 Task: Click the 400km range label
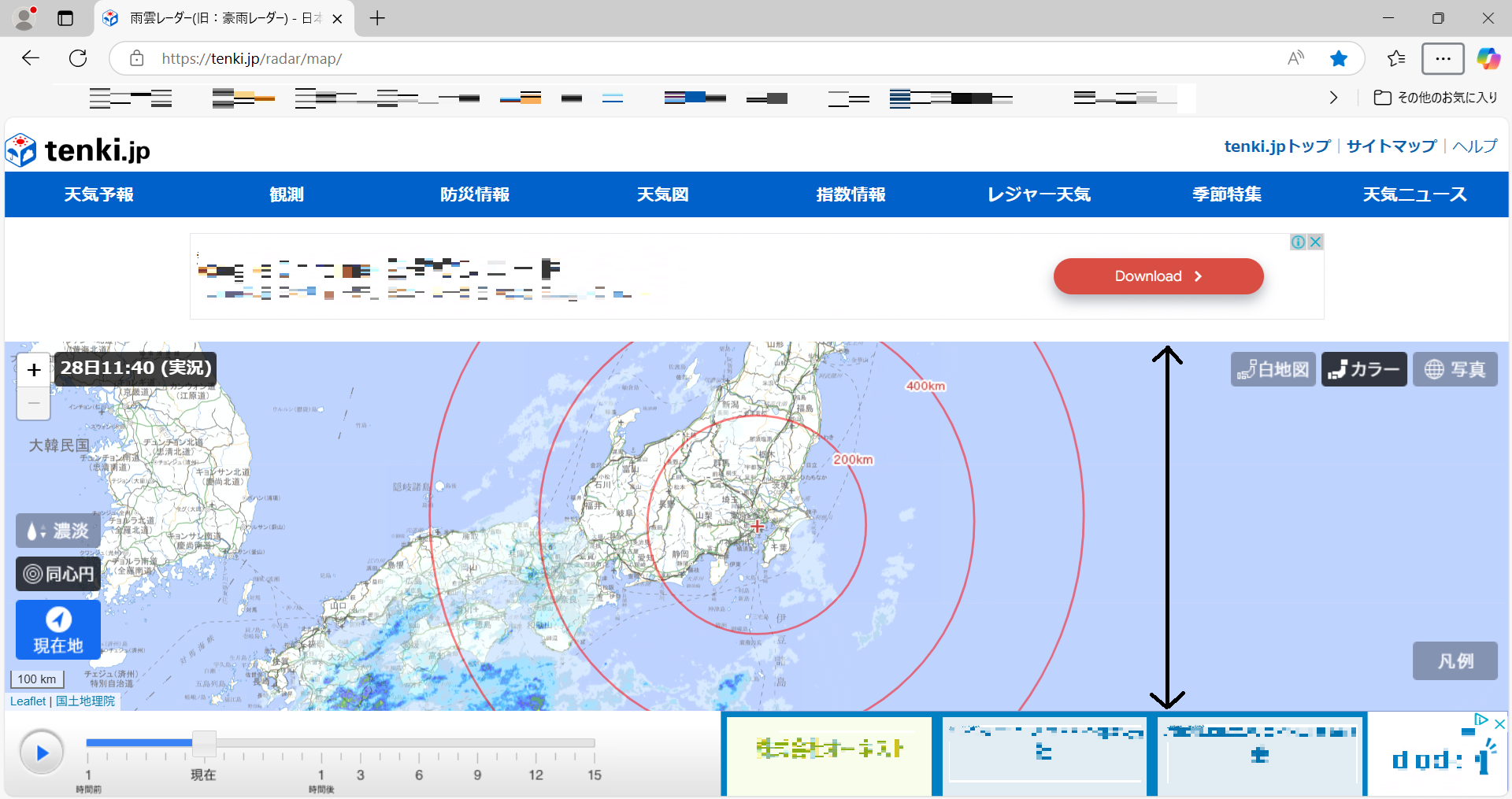pyautogui.click(x=925, y=386)
